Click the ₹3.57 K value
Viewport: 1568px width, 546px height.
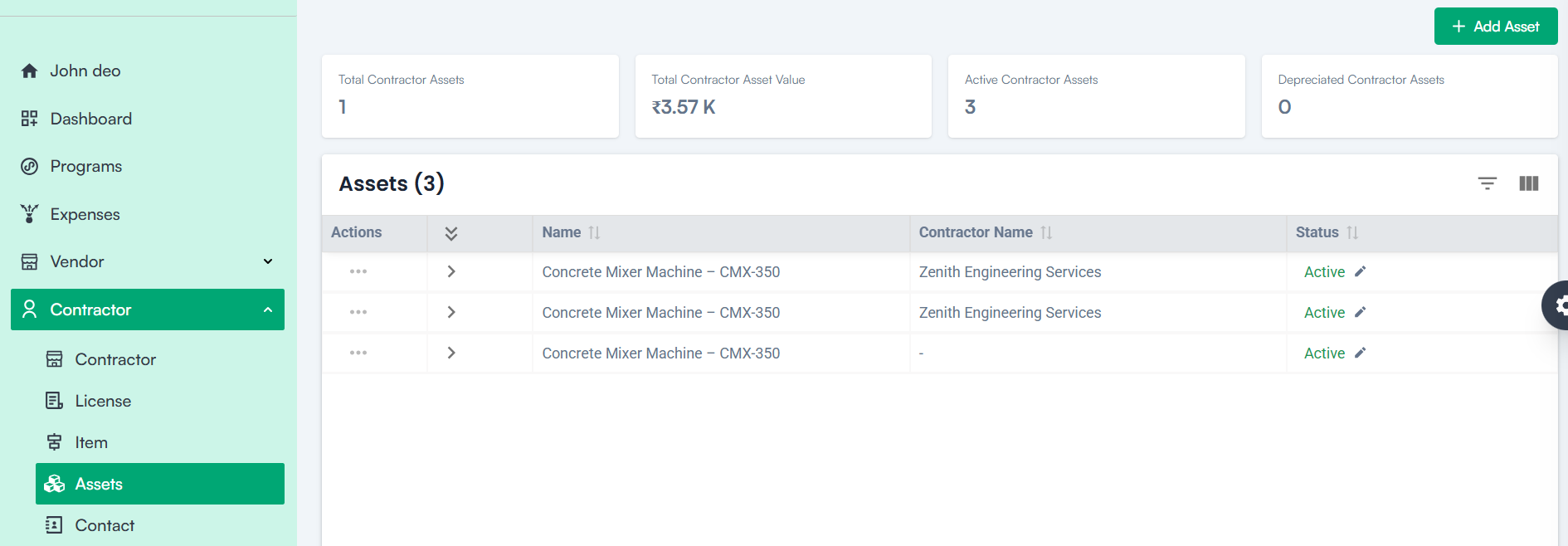coord(684,107)
